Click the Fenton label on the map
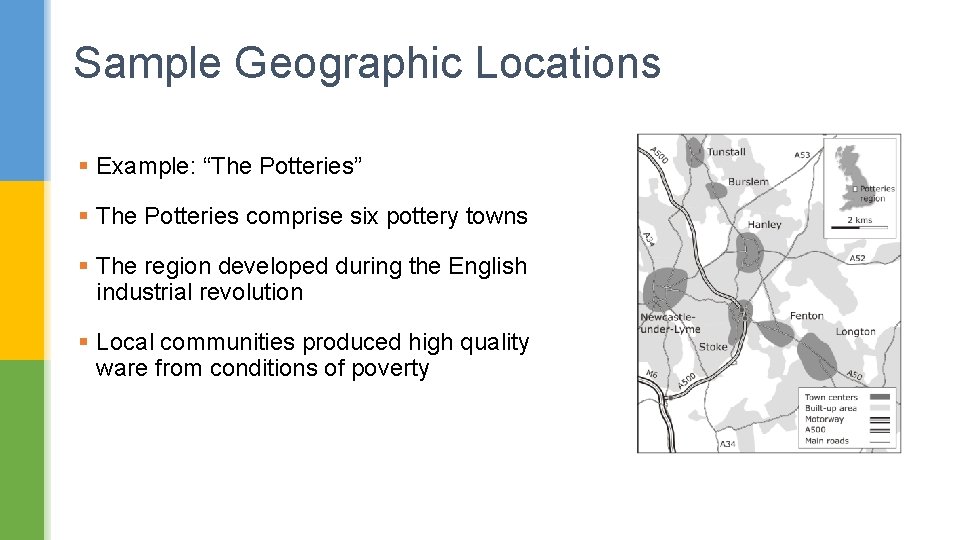Viewport: 960px width, 540px height. point(806,316)
